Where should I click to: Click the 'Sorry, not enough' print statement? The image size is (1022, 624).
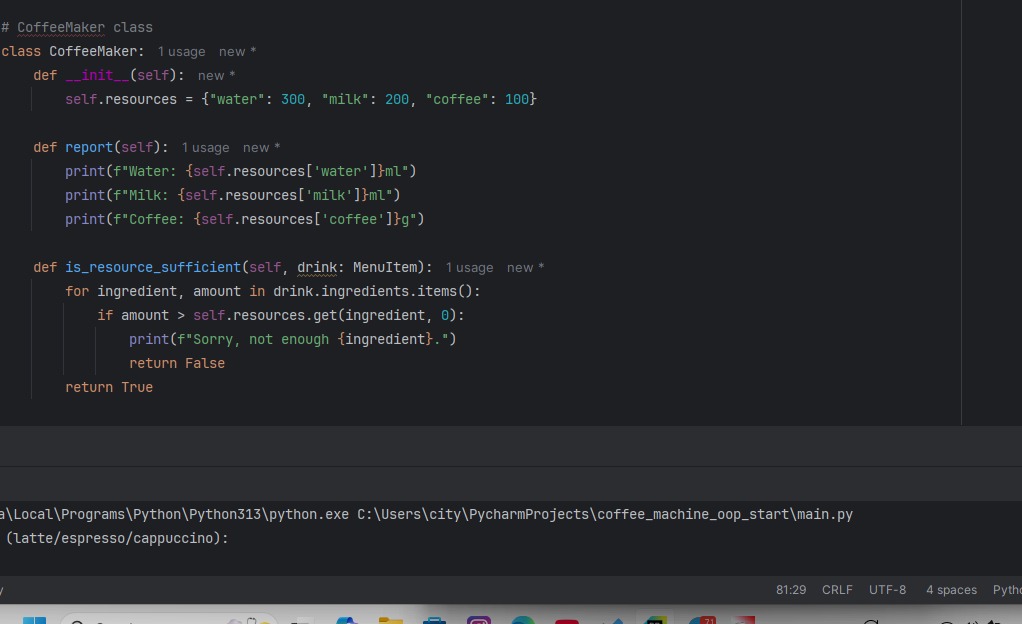pos(293,339)
